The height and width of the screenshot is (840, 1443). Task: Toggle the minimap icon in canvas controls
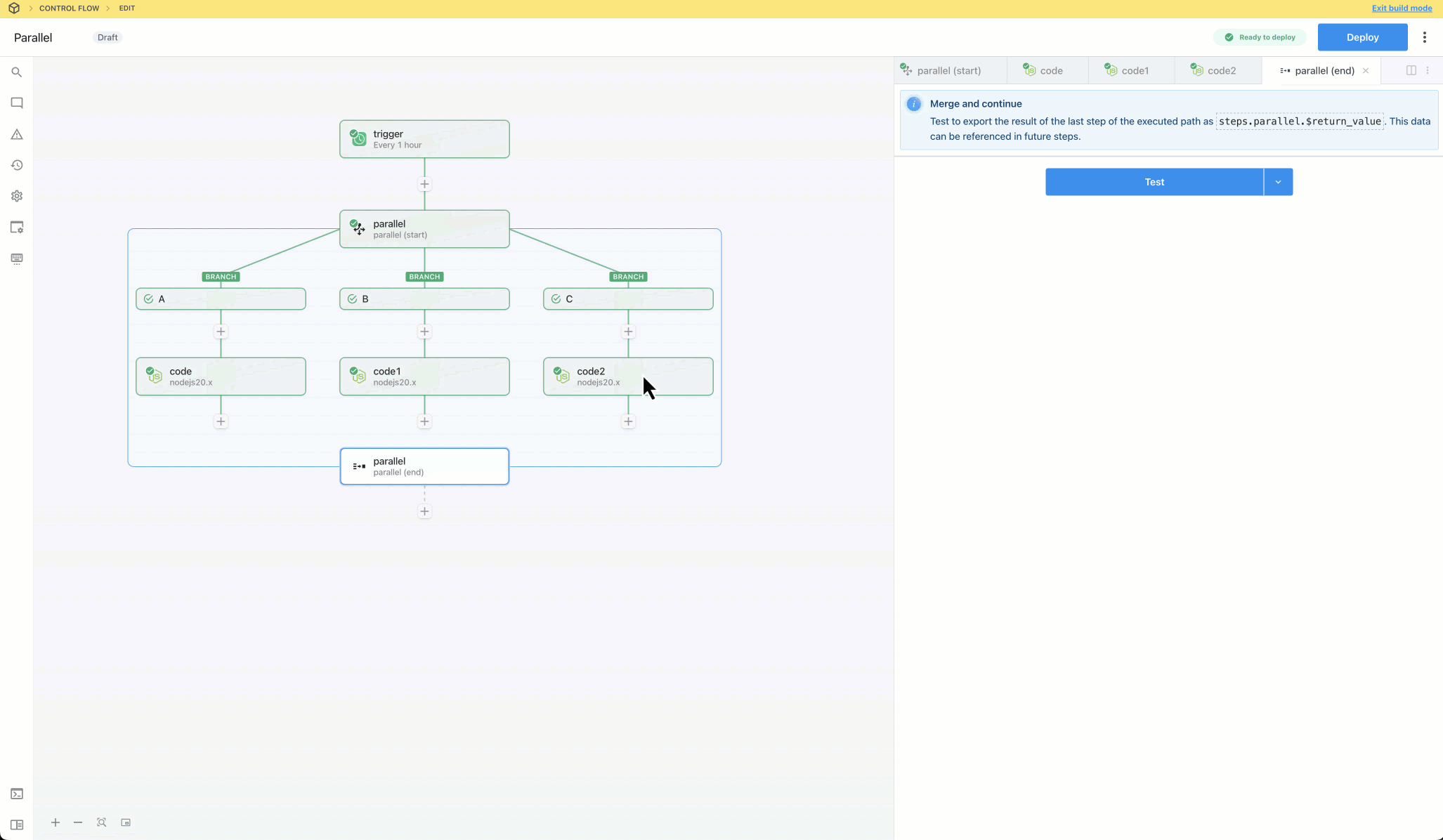pyautogui.click(x=126, y=822)
